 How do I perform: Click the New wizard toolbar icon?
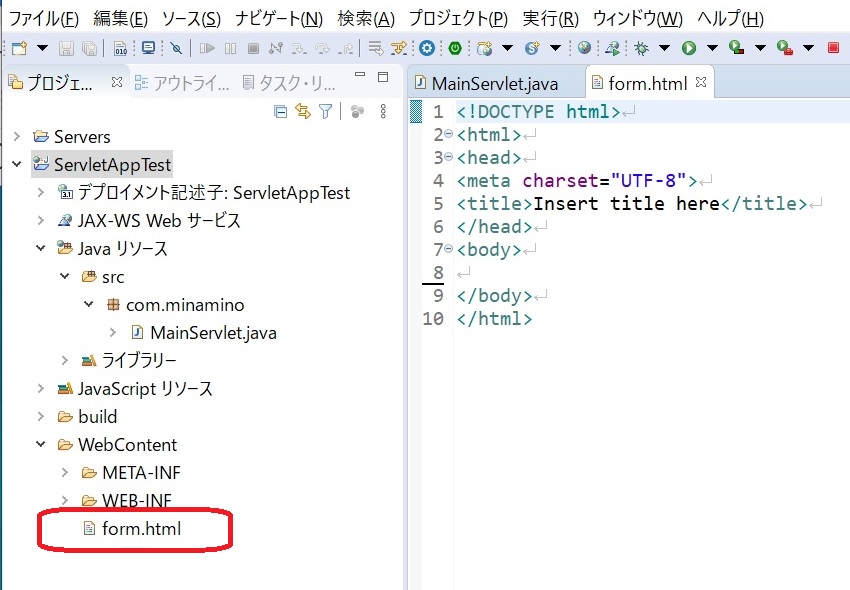point(19,48)
